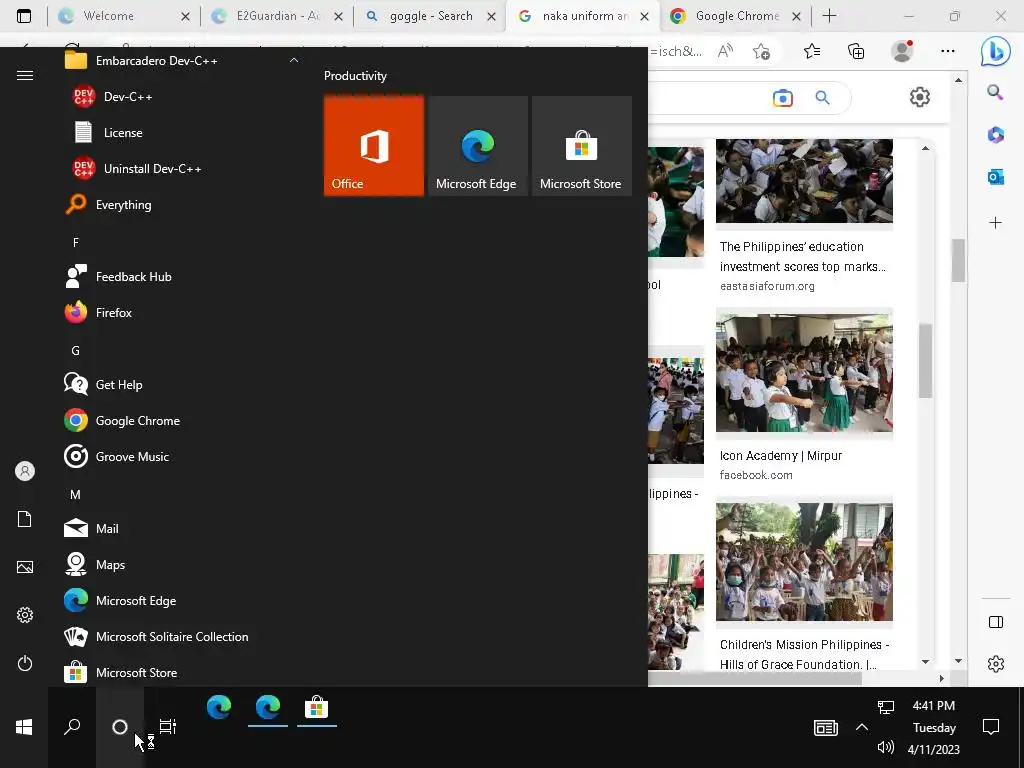Switch to the Google Chrome browser tab
The height and width of the screenshot is (768, 1024).
coord(737,16)
